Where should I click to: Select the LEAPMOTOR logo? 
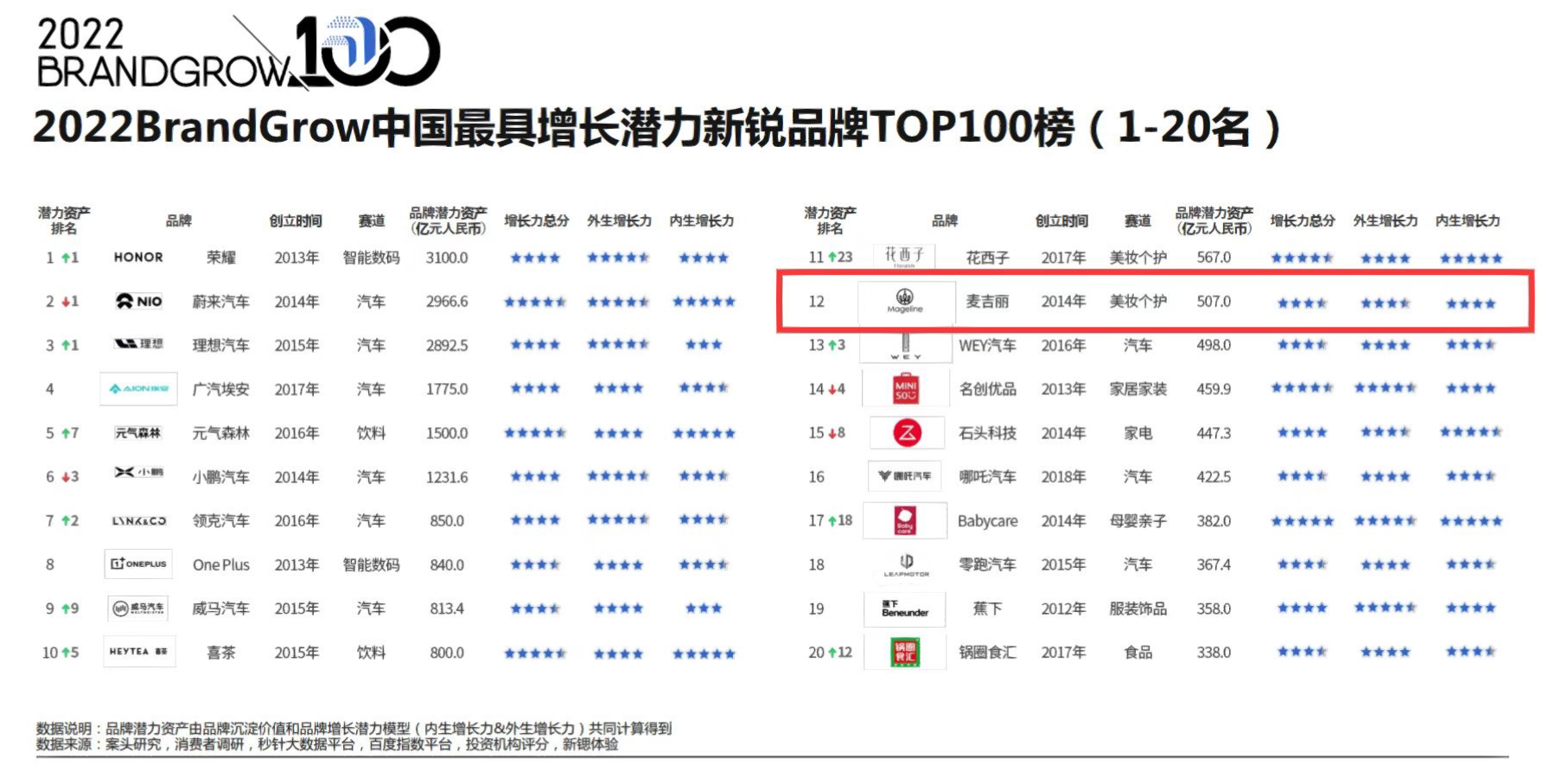click(906, 564)
